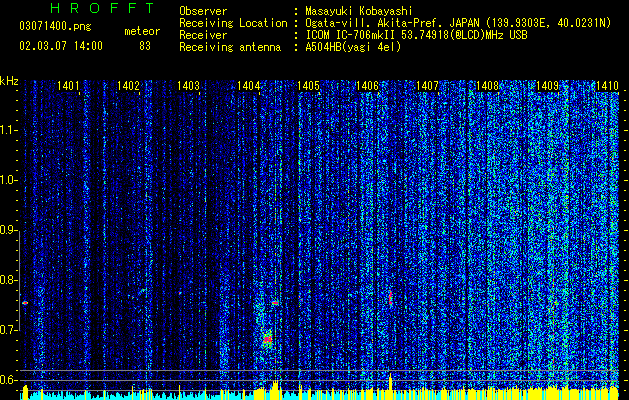Viewport: 629px width, 400px height.
Task: Click the 0.6 kHz axis tick
Action: (x=8, y=380)
